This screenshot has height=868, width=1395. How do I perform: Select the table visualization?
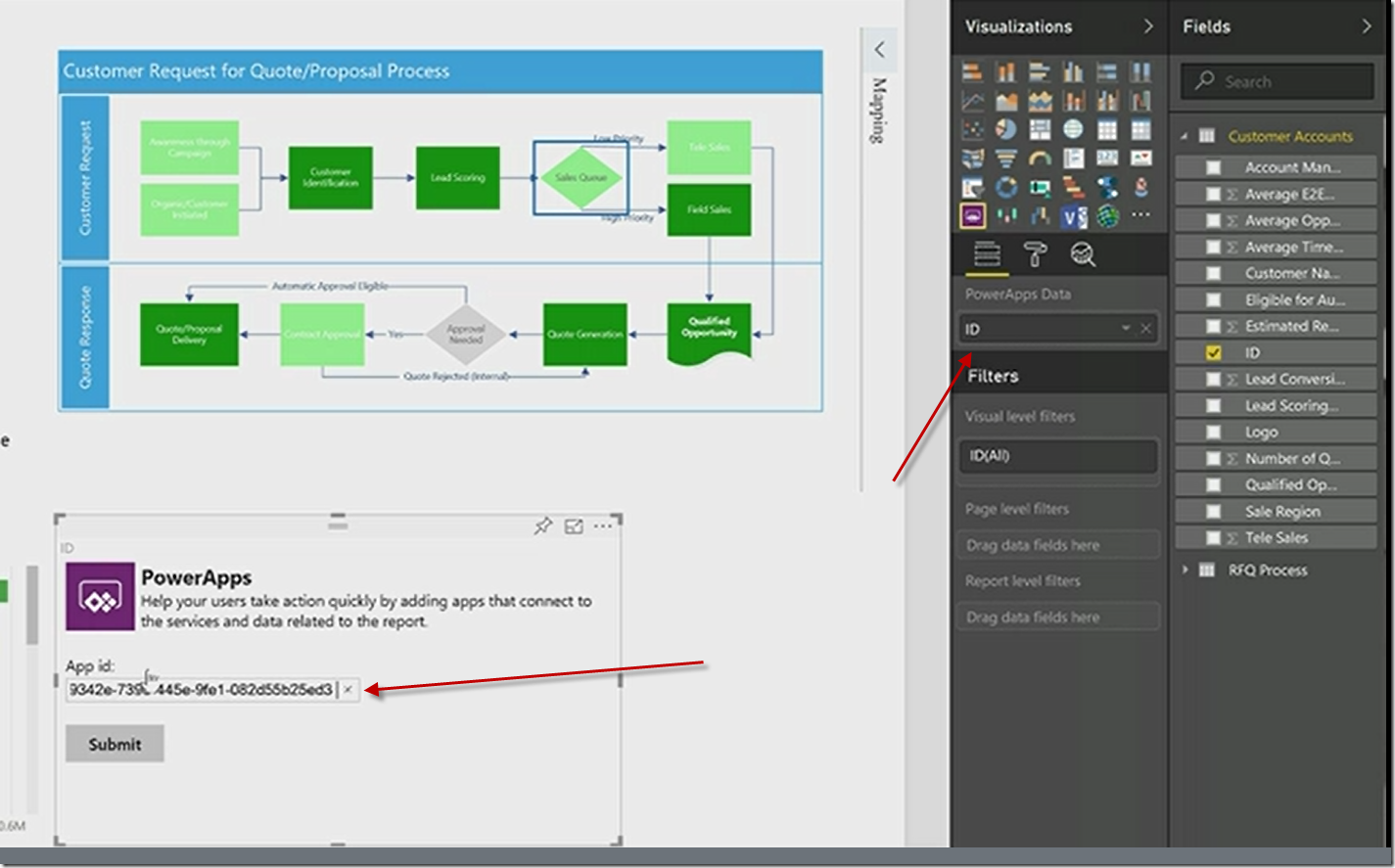click(x=1107, y=129)
